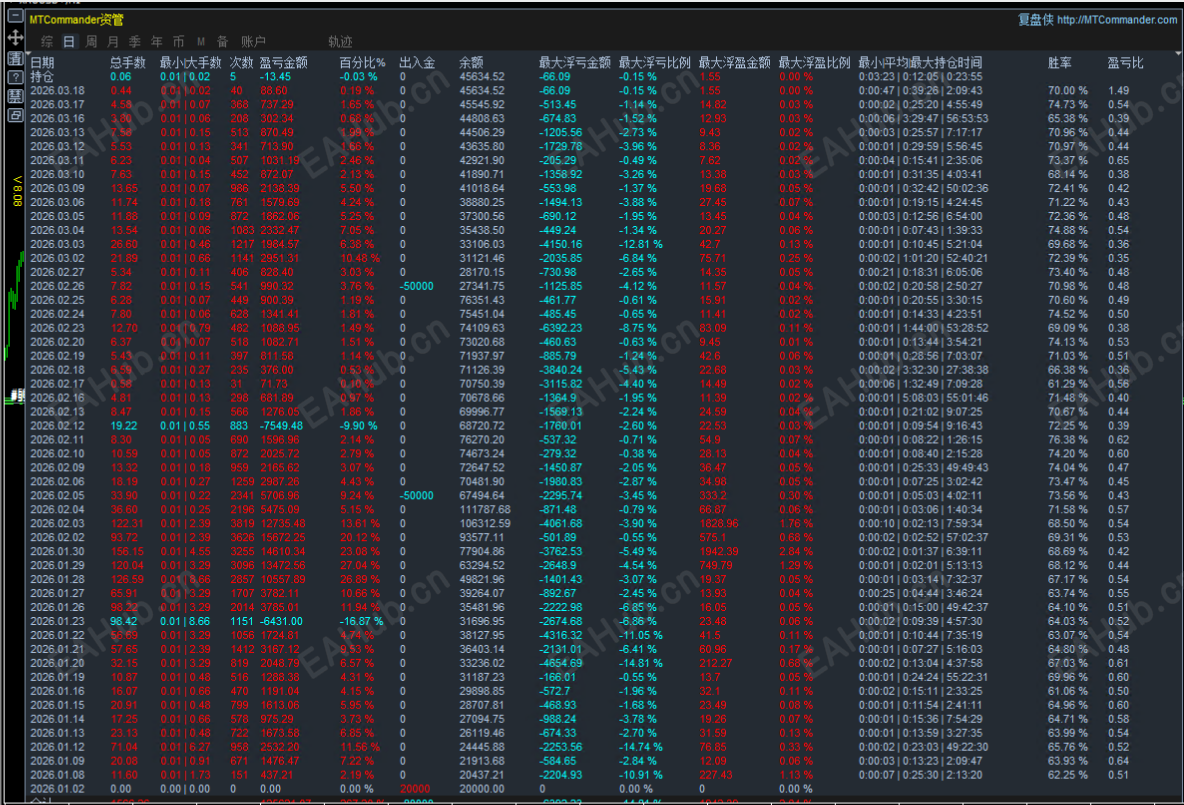Click the 最大浮盈比例 column header
The image size is (1184, 805).
point(815,63)
